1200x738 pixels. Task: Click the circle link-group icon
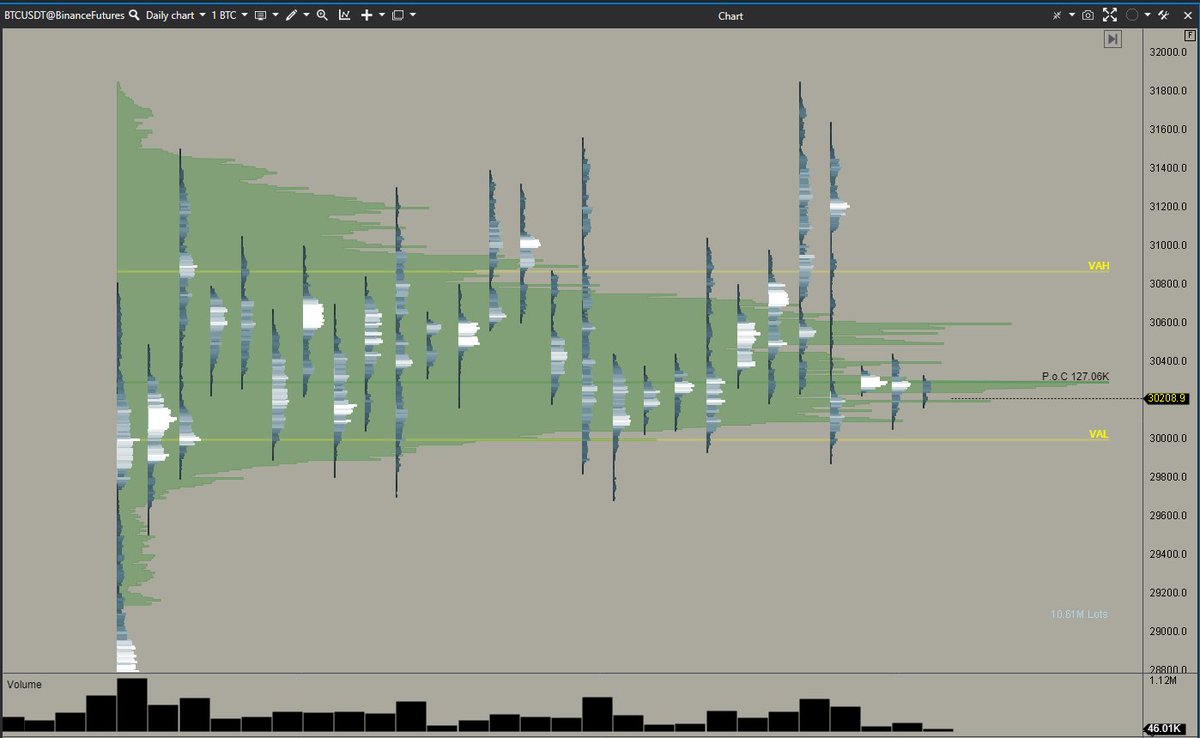1132,15
